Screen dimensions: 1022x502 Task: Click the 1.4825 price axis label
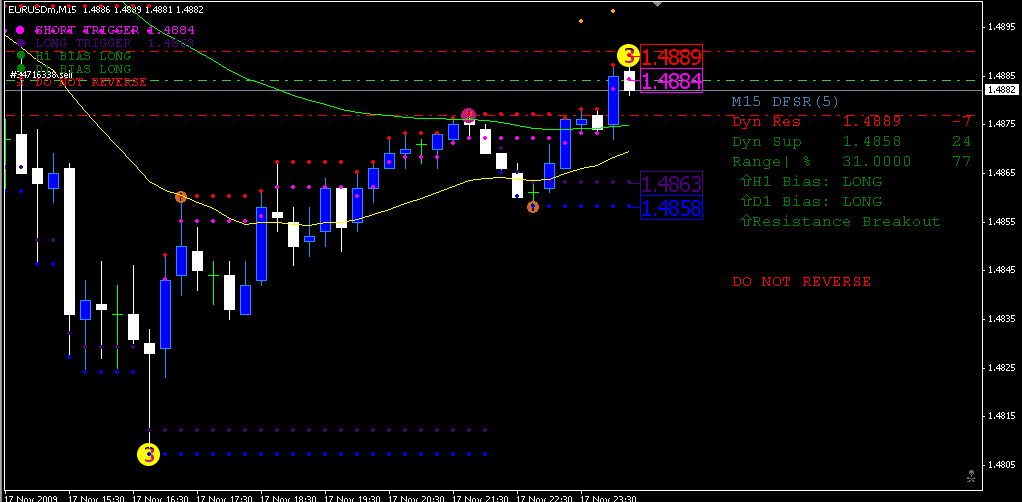pos(1002,368)
